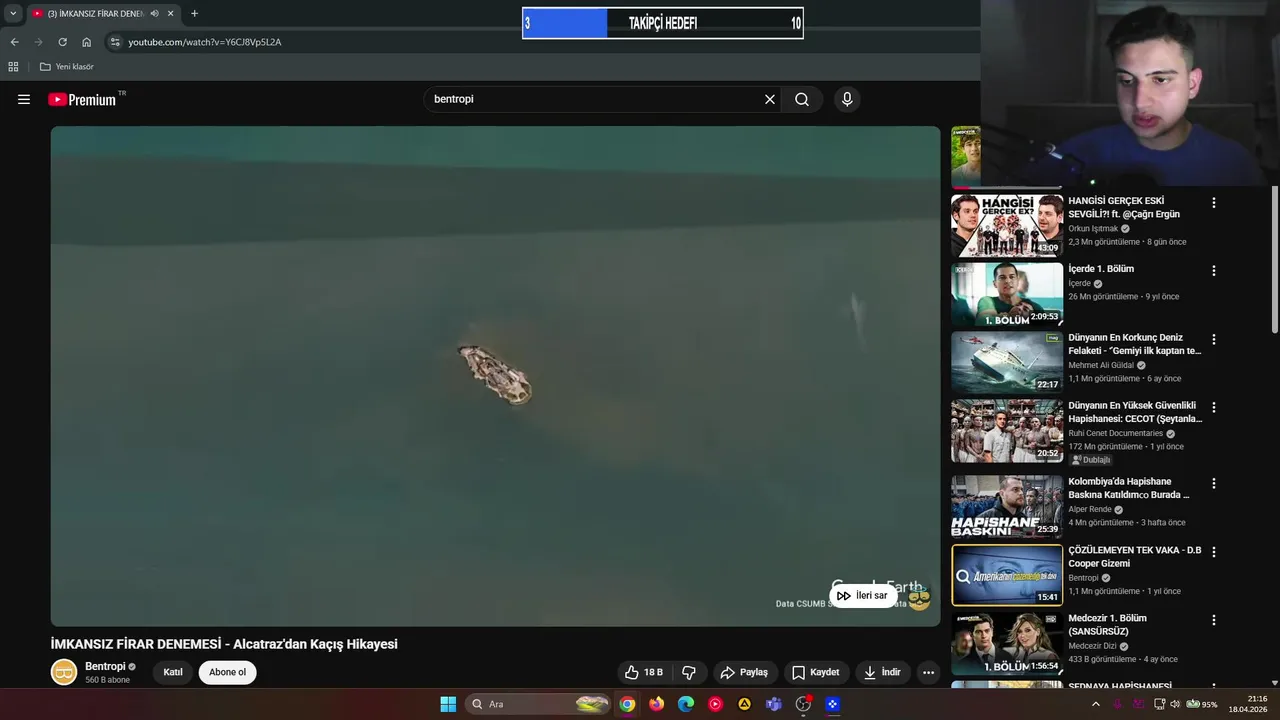Open the Yeni klasör bookmarks folder
The height and width of the screenshot is (720, 1280).
click(x=67, y=67)
